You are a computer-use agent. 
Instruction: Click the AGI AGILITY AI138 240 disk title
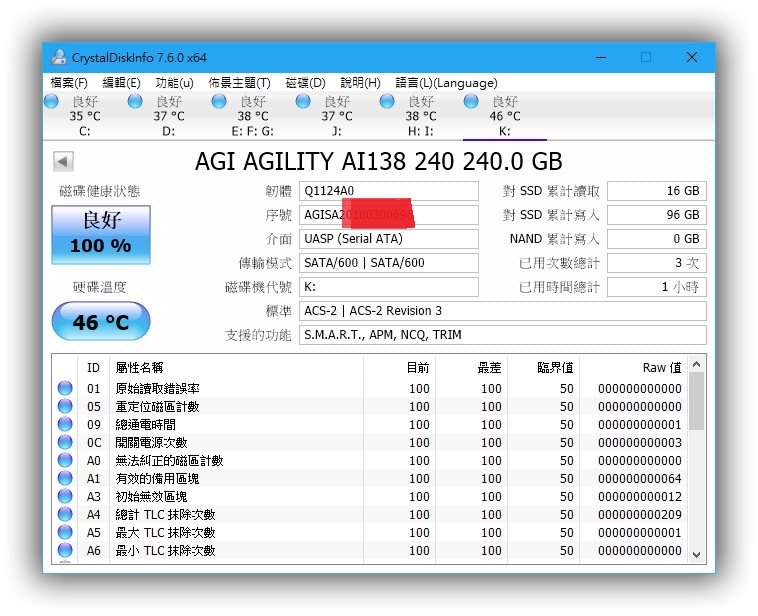pyautogui.click(x=379, y=161)
